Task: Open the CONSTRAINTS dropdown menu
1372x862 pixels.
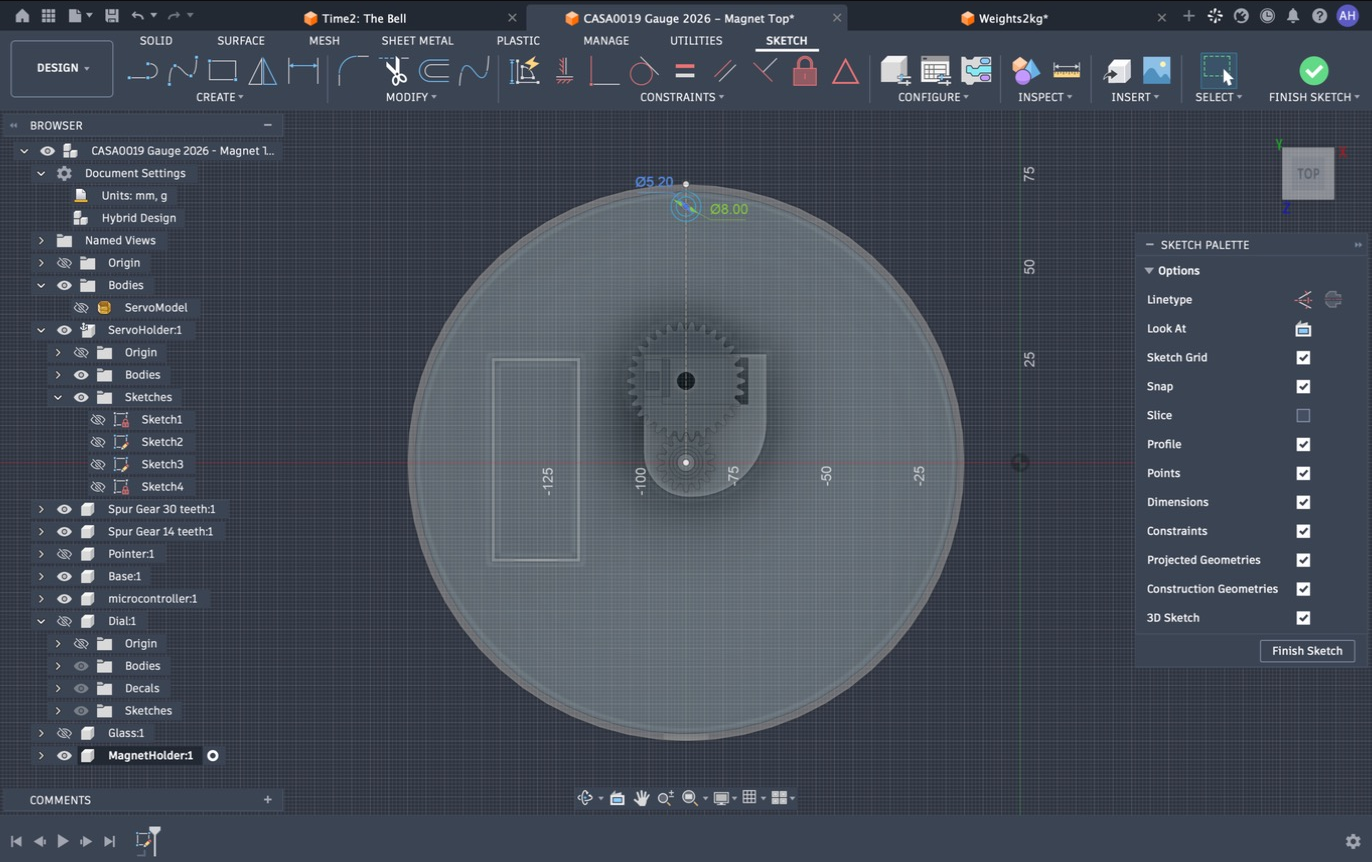Action: (x=682, y=97)
